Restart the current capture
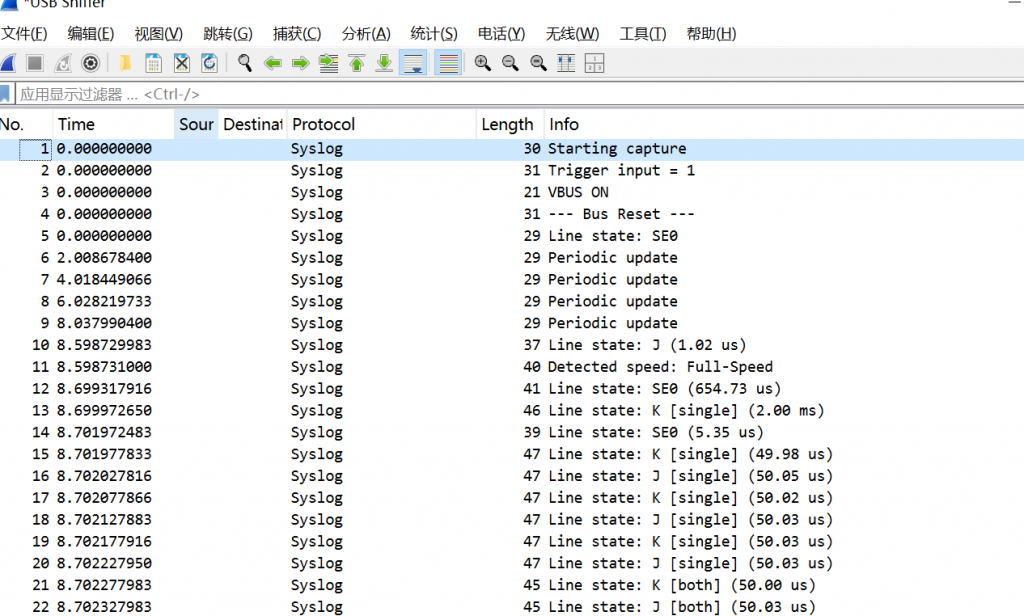The height and width of the screenshot is (616, 1024). pos(63,63)
